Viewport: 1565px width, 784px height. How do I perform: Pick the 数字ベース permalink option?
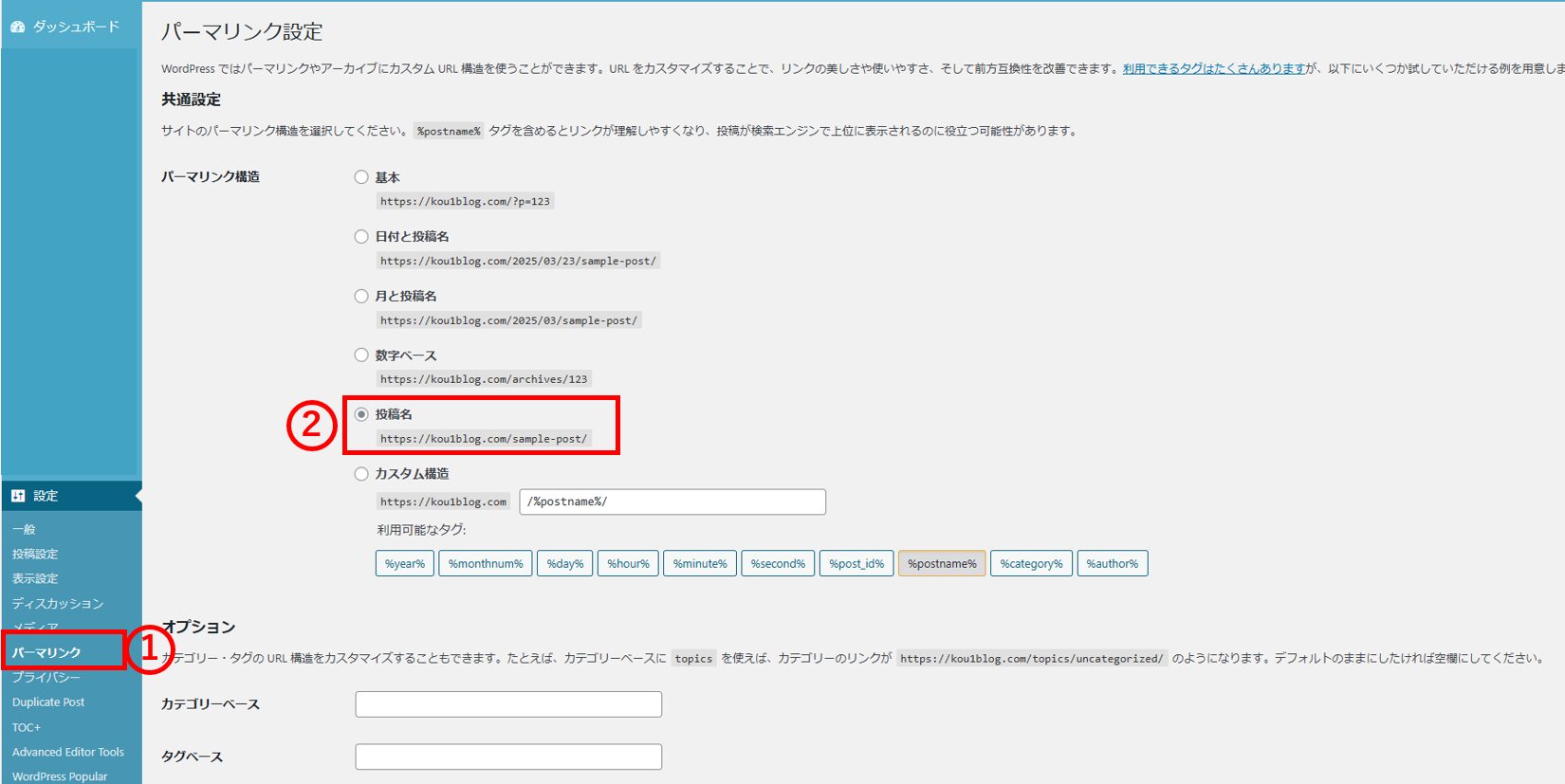pos(361,356)
